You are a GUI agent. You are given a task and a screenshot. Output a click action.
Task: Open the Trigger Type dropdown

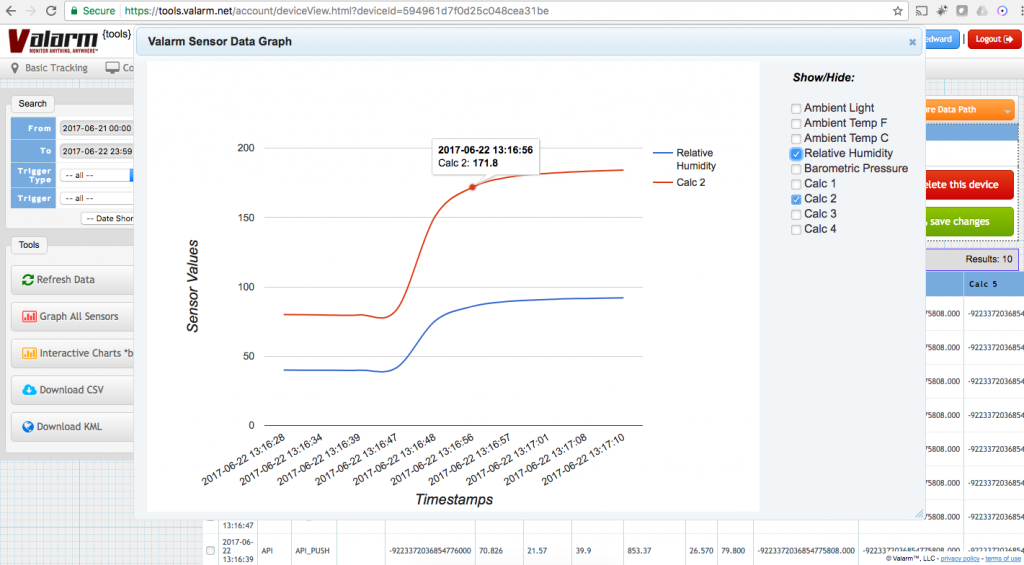(x=96, y=175)
